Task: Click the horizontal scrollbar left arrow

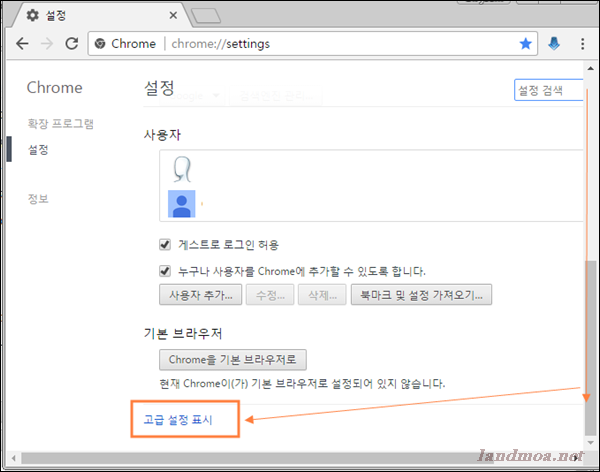Action: click(14, 458)
